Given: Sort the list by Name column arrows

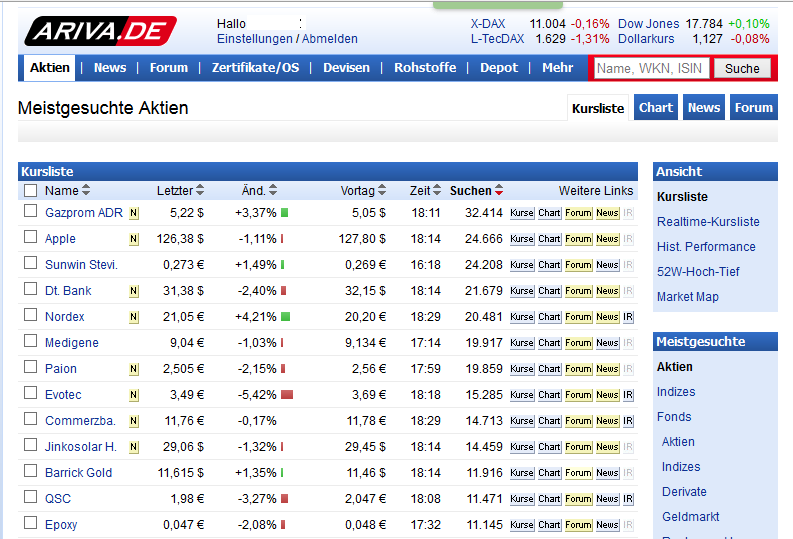Looking at the screenshot, I should pos(86,190).
